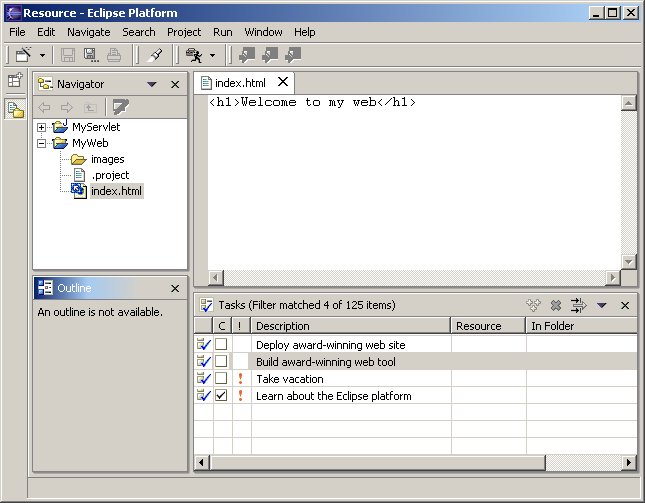Screen dimensions: 645x503
Task: Select index.html in the Navigator tree
Action: coord(116,191)
